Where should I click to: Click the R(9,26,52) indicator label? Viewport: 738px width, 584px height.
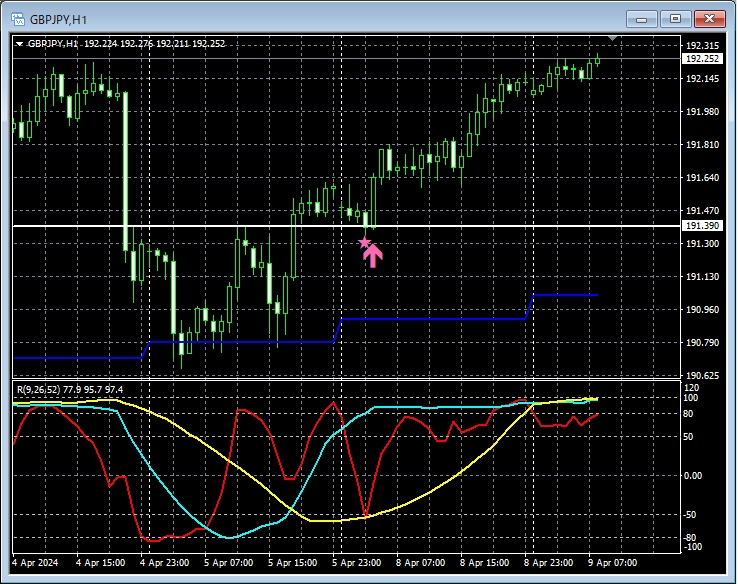pyautogui.click(x=70, y=390)
